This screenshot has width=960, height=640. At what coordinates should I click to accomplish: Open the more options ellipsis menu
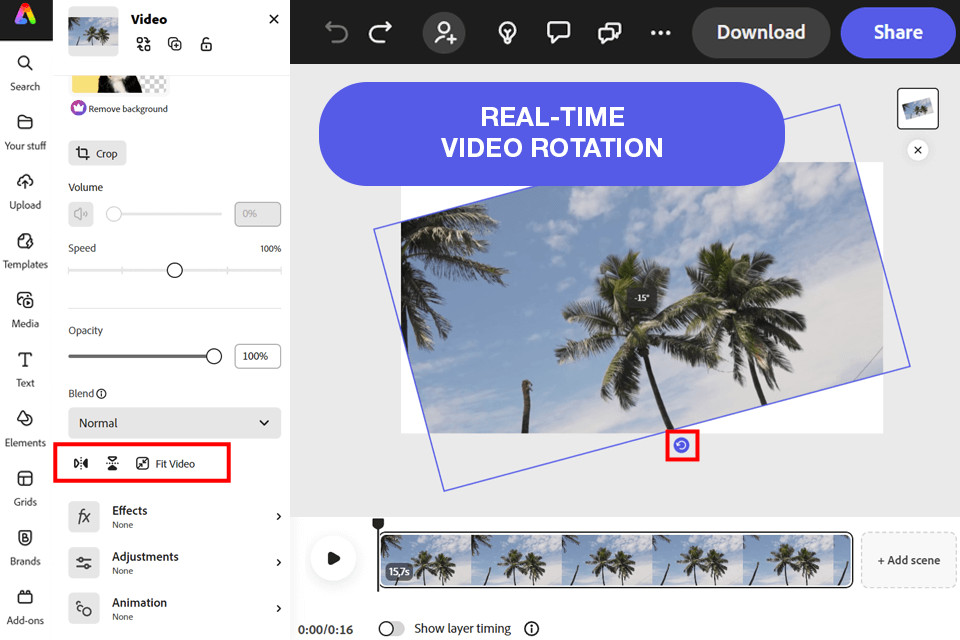[x=661, y=32]
